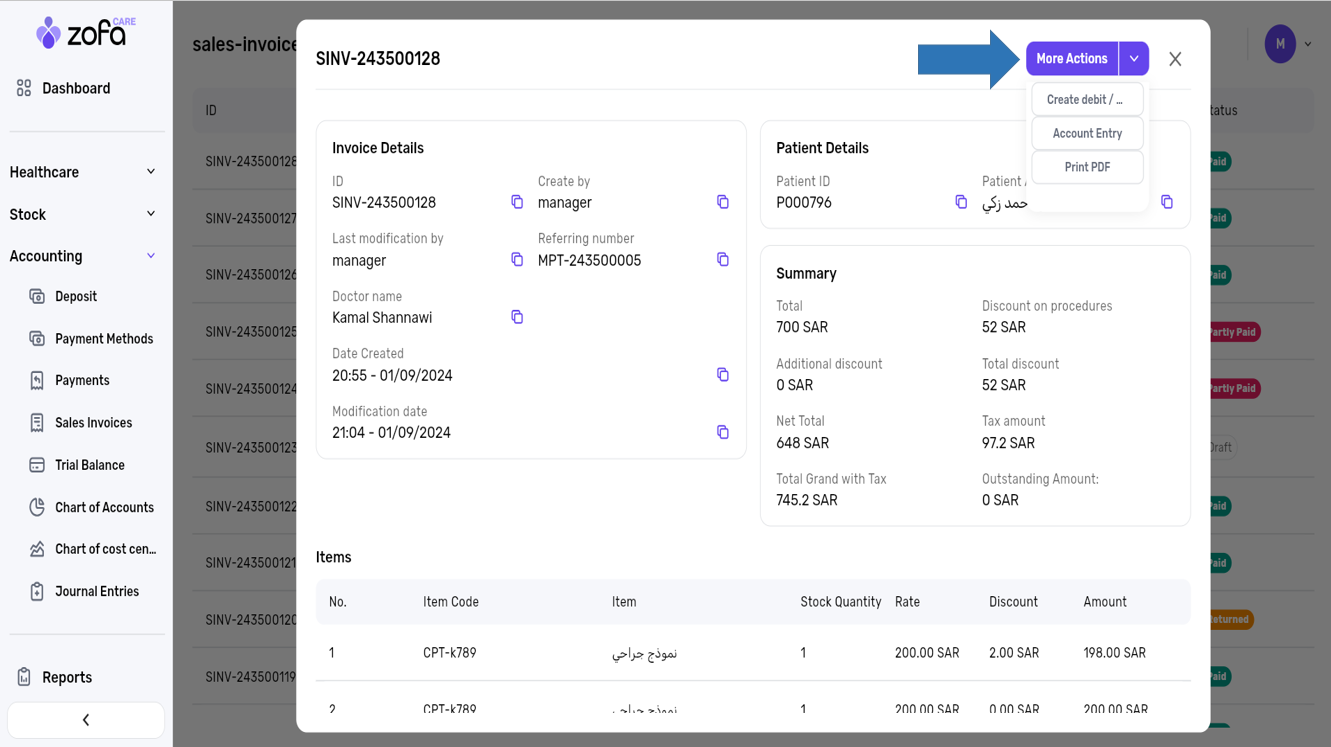This screenshot has height=747, width=1331.
Task: Go to Journal Entries page
Action: coord(96,592)
